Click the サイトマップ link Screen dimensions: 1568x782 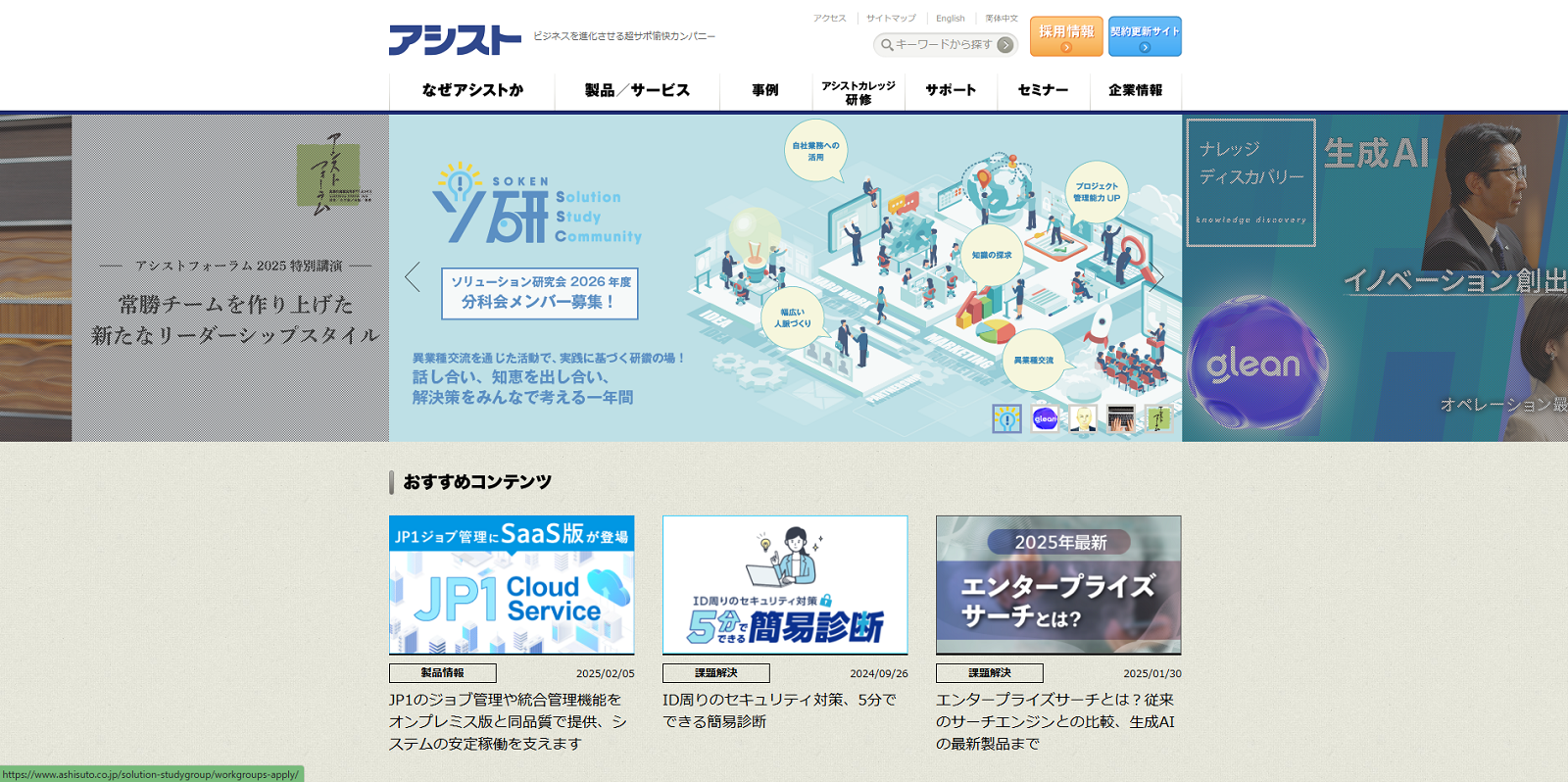point(891,19)
